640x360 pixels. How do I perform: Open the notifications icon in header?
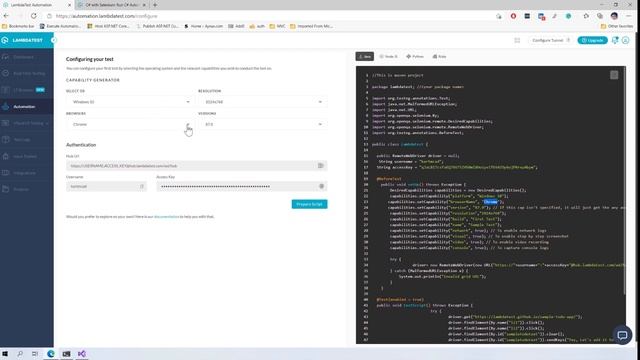tap(615, 40)
